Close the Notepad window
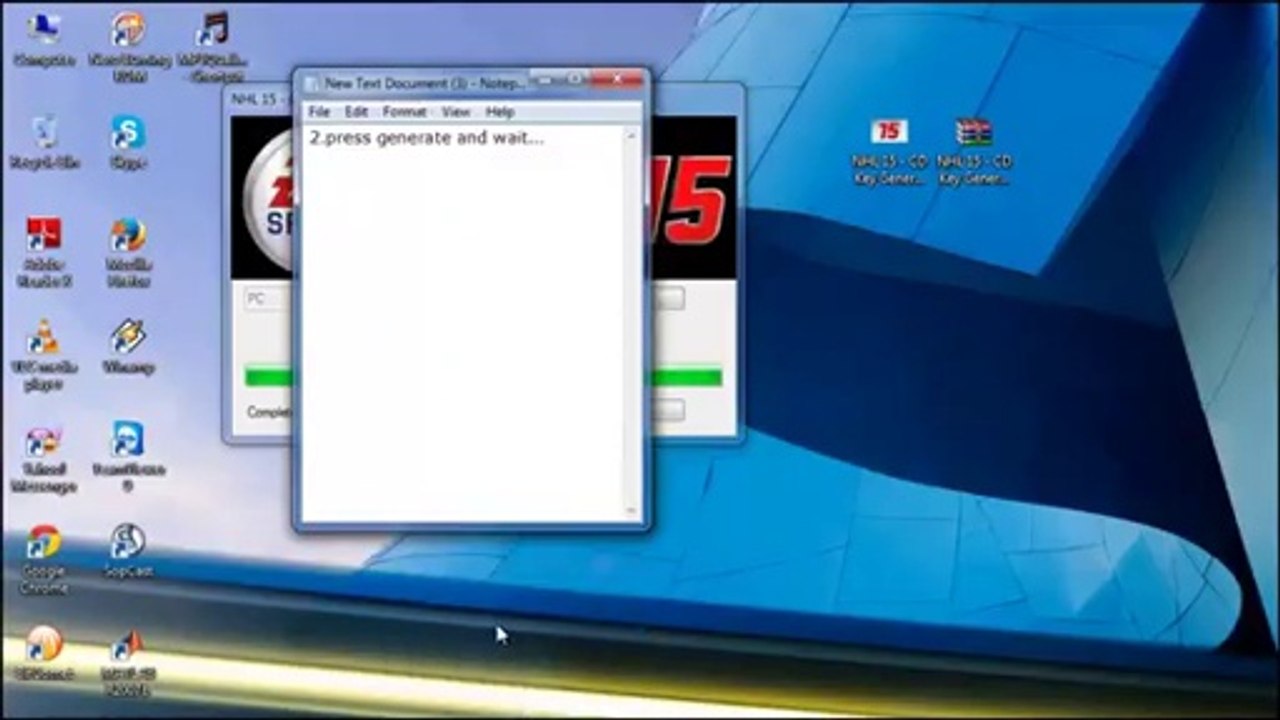1280x720 pixels. point(618,78)
